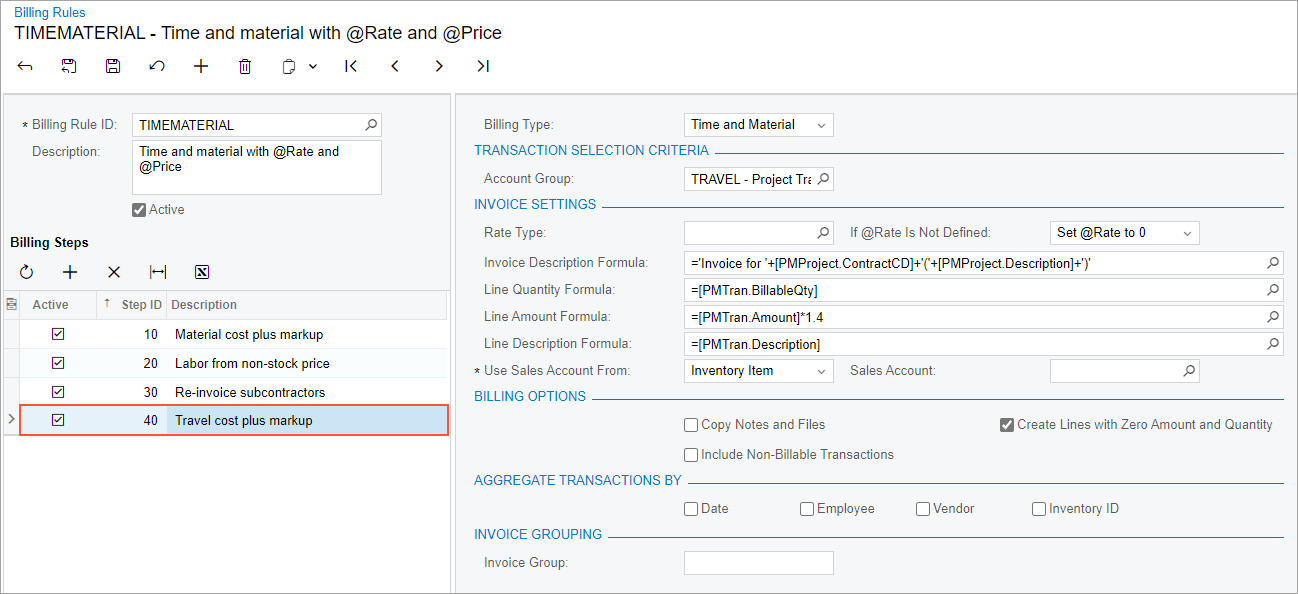
Task: Export Billing Steps to Excel
Action: pos(201,272)
